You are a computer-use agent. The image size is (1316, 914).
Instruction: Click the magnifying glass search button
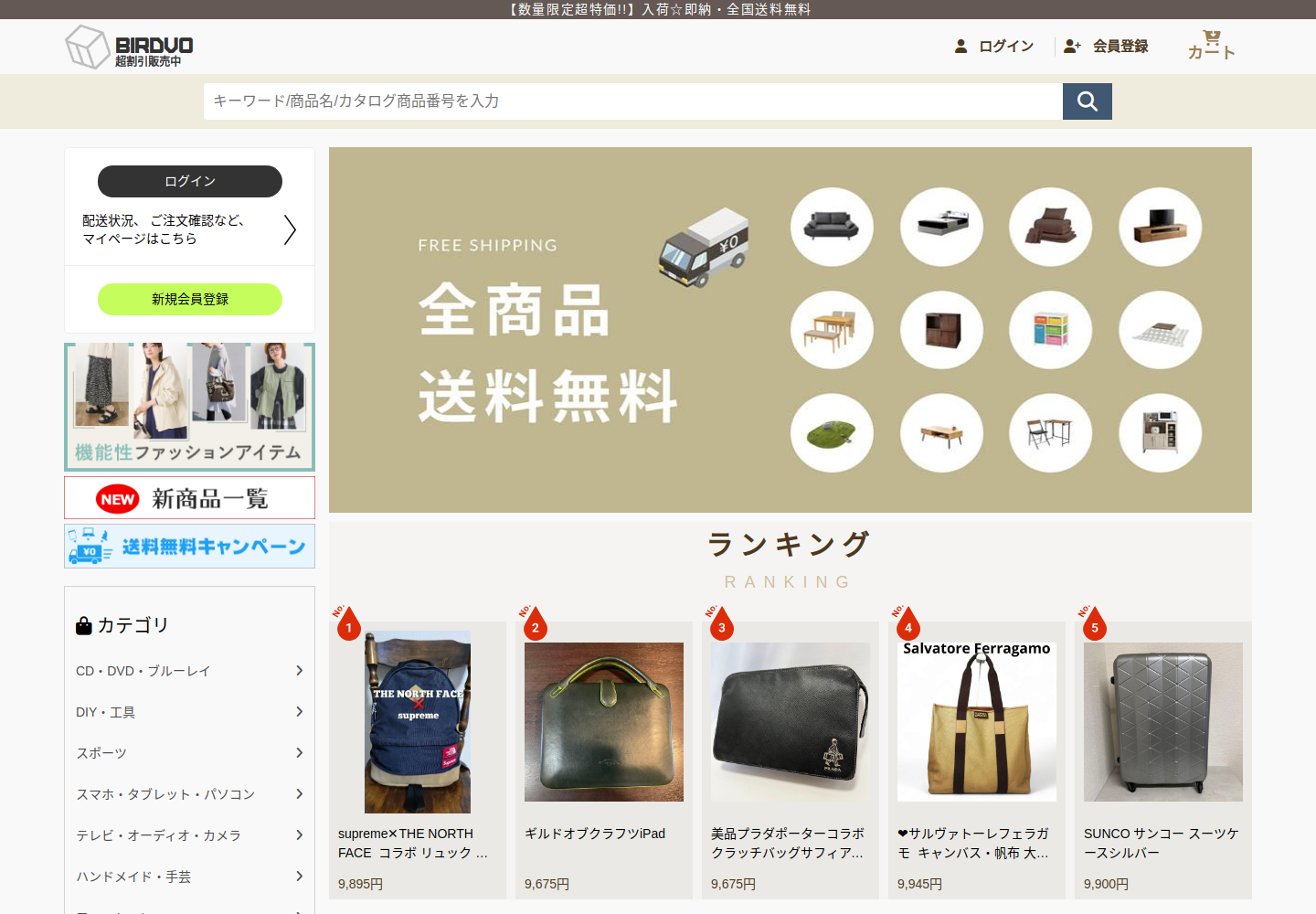pos(1088,101)
